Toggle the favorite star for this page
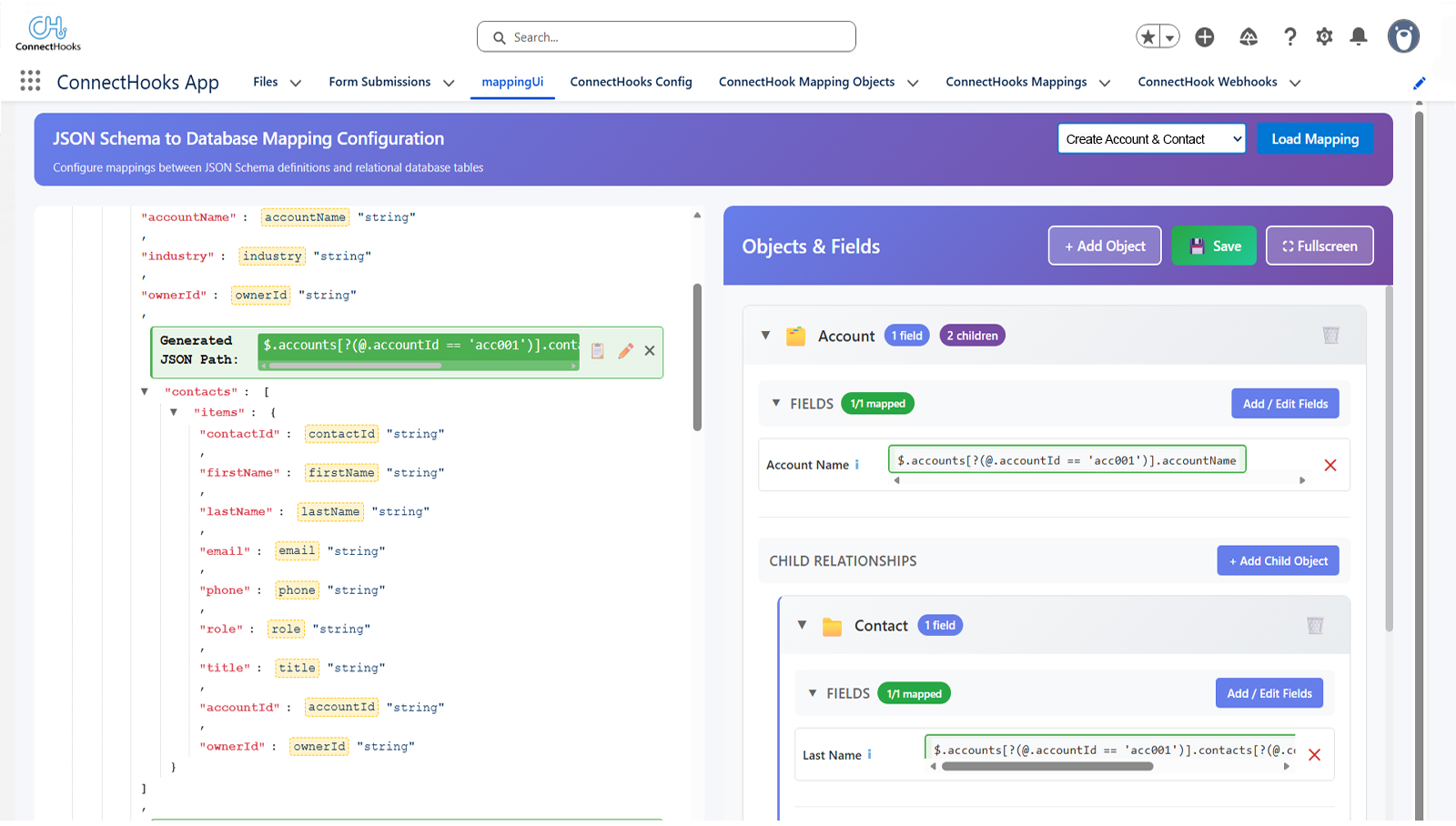Viewport: 1456px width, 826px height. click(x=1147, y=35)
